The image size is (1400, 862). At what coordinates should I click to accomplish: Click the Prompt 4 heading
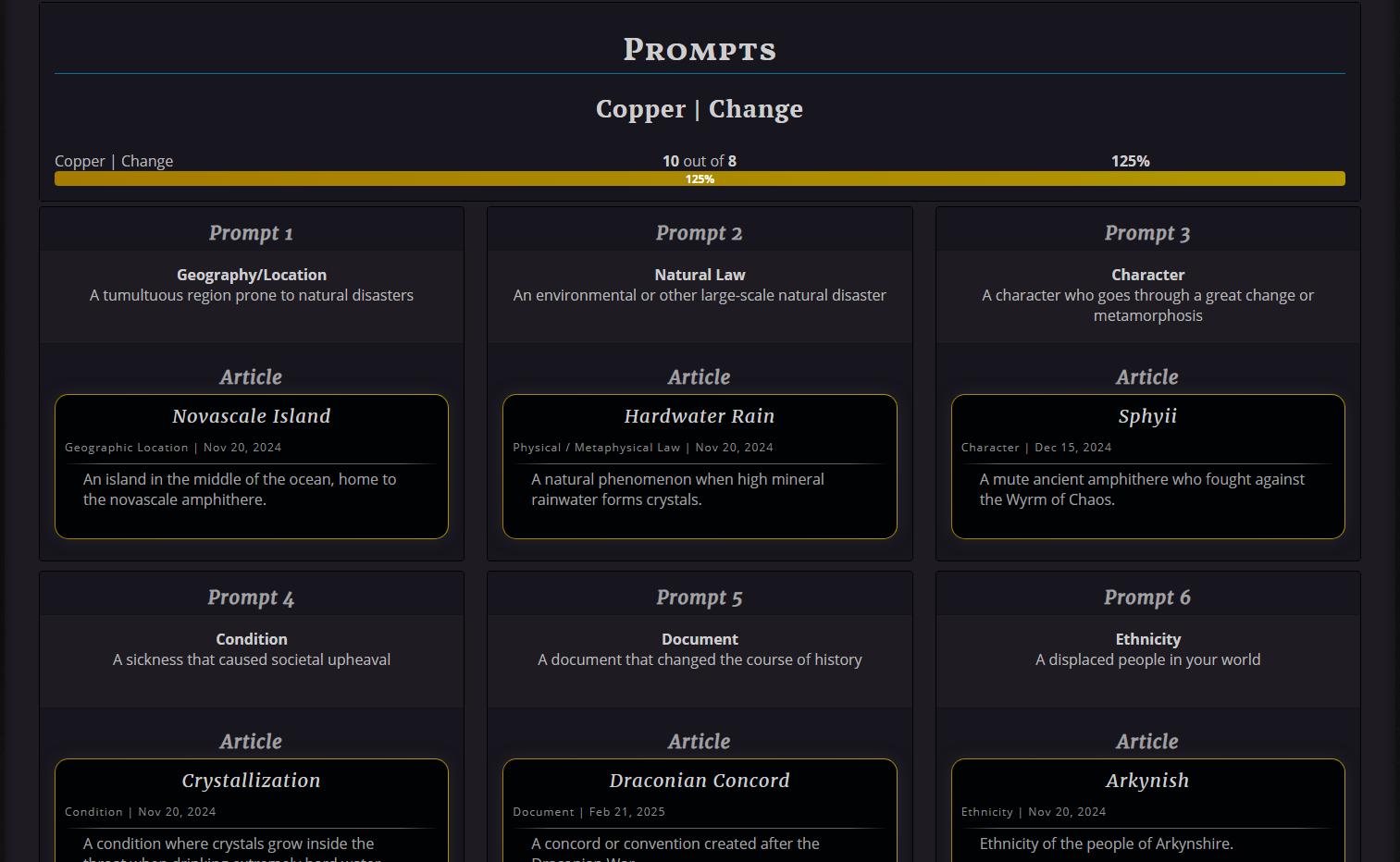tap(251, 597)
